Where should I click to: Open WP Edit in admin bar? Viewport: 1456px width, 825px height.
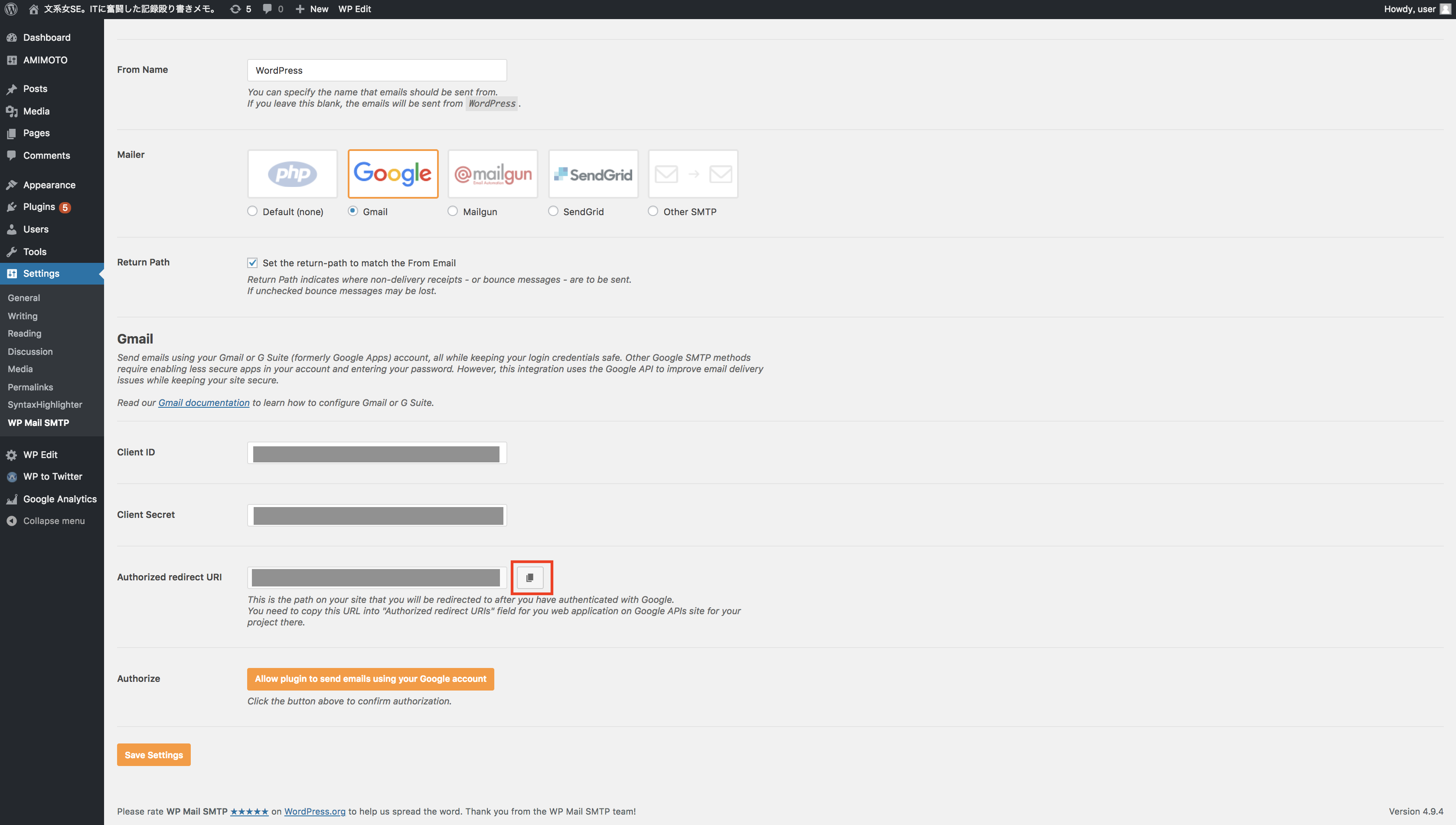[355, 9]
